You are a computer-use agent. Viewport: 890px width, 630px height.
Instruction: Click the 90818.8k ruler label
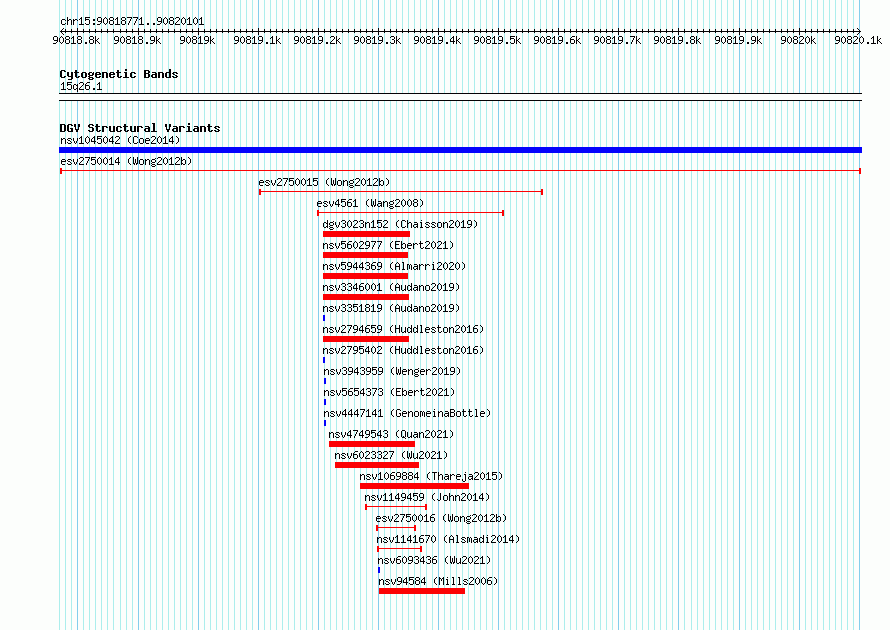pyautogui.click(x=76, y=40)
